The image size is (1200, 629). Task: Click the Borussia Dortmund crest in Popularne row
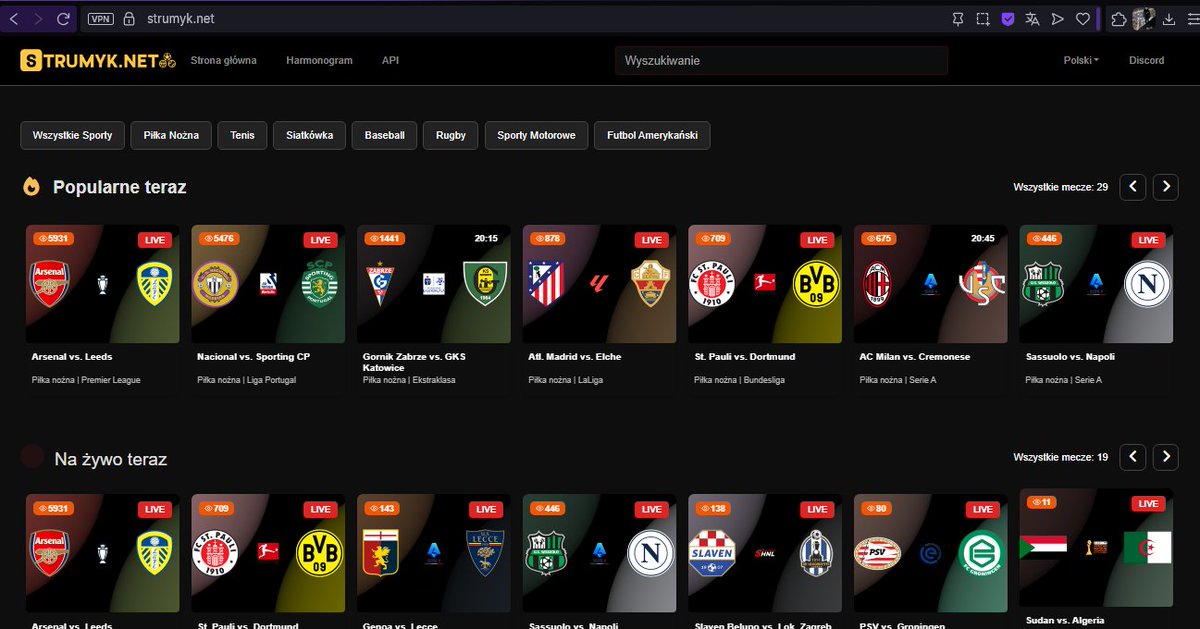[817, 285]
